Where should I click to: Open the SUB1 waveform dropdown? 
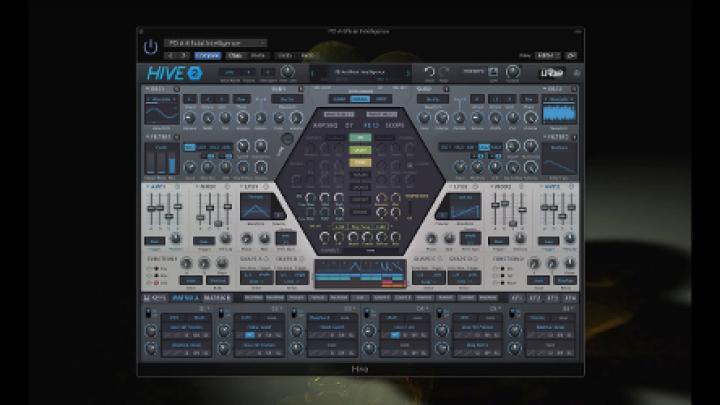tap(287, 99)
